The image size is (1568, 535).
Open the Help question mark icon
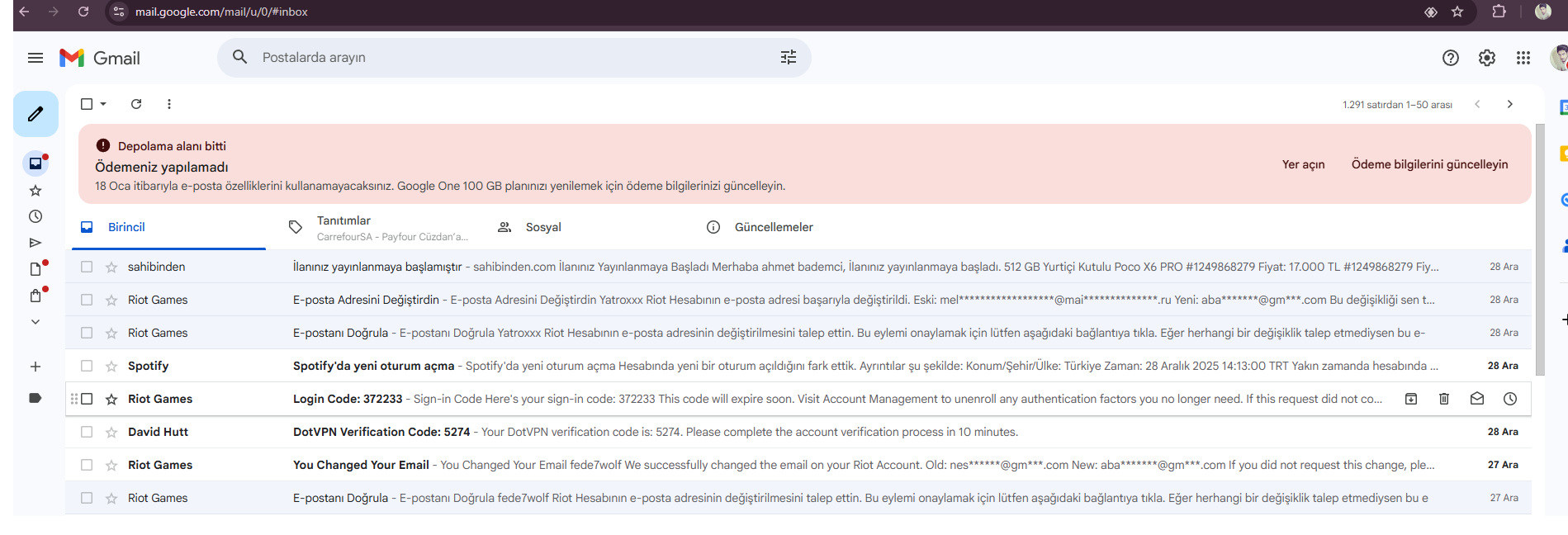(x=1451, y=58)
